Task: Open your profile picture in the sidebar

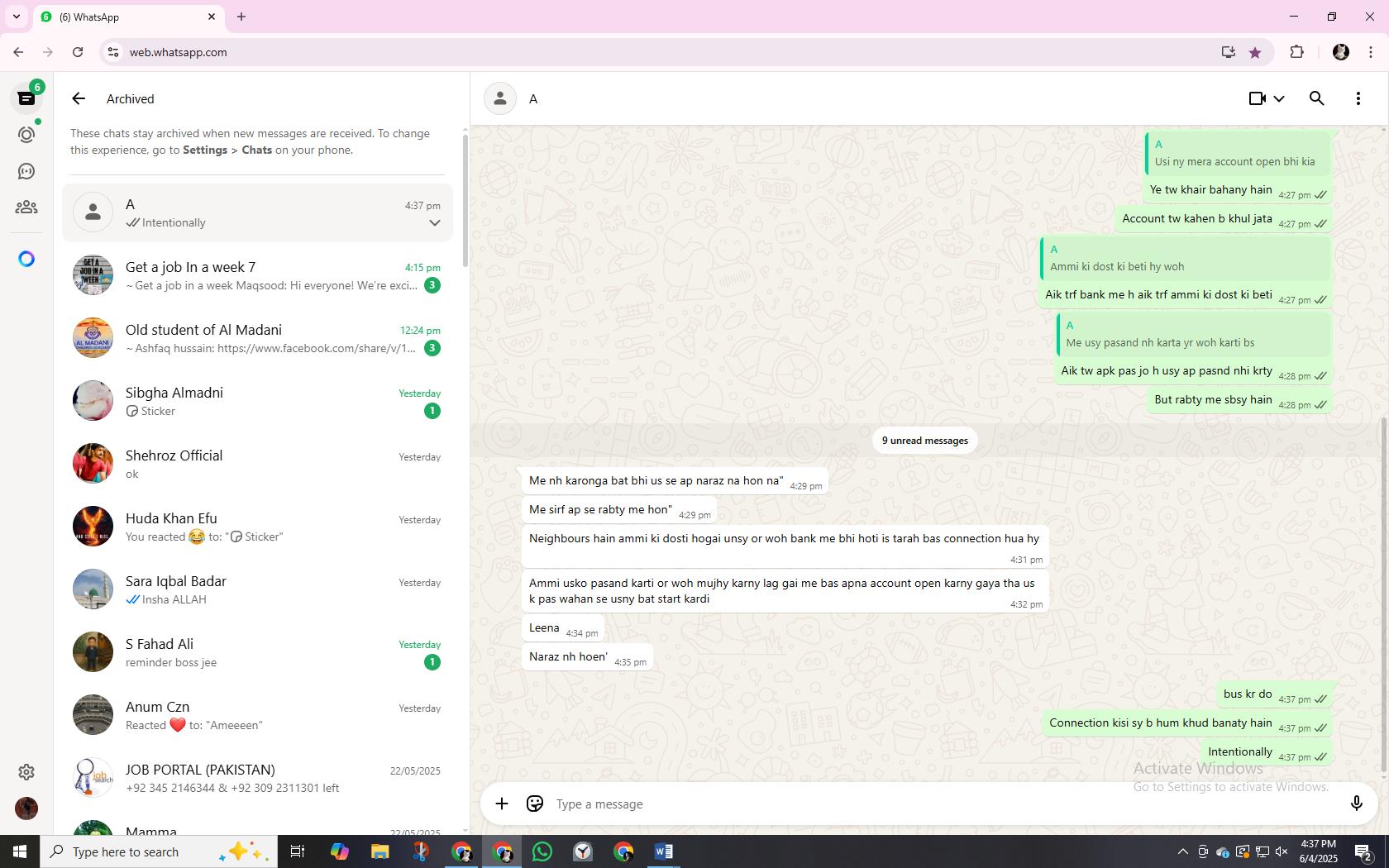Action: point(26,808)
